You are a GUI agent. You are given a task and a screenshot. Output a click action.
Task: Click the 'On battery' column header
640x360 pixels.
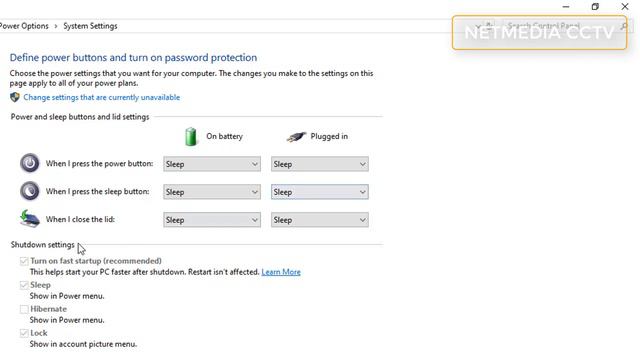coord(224,136)
